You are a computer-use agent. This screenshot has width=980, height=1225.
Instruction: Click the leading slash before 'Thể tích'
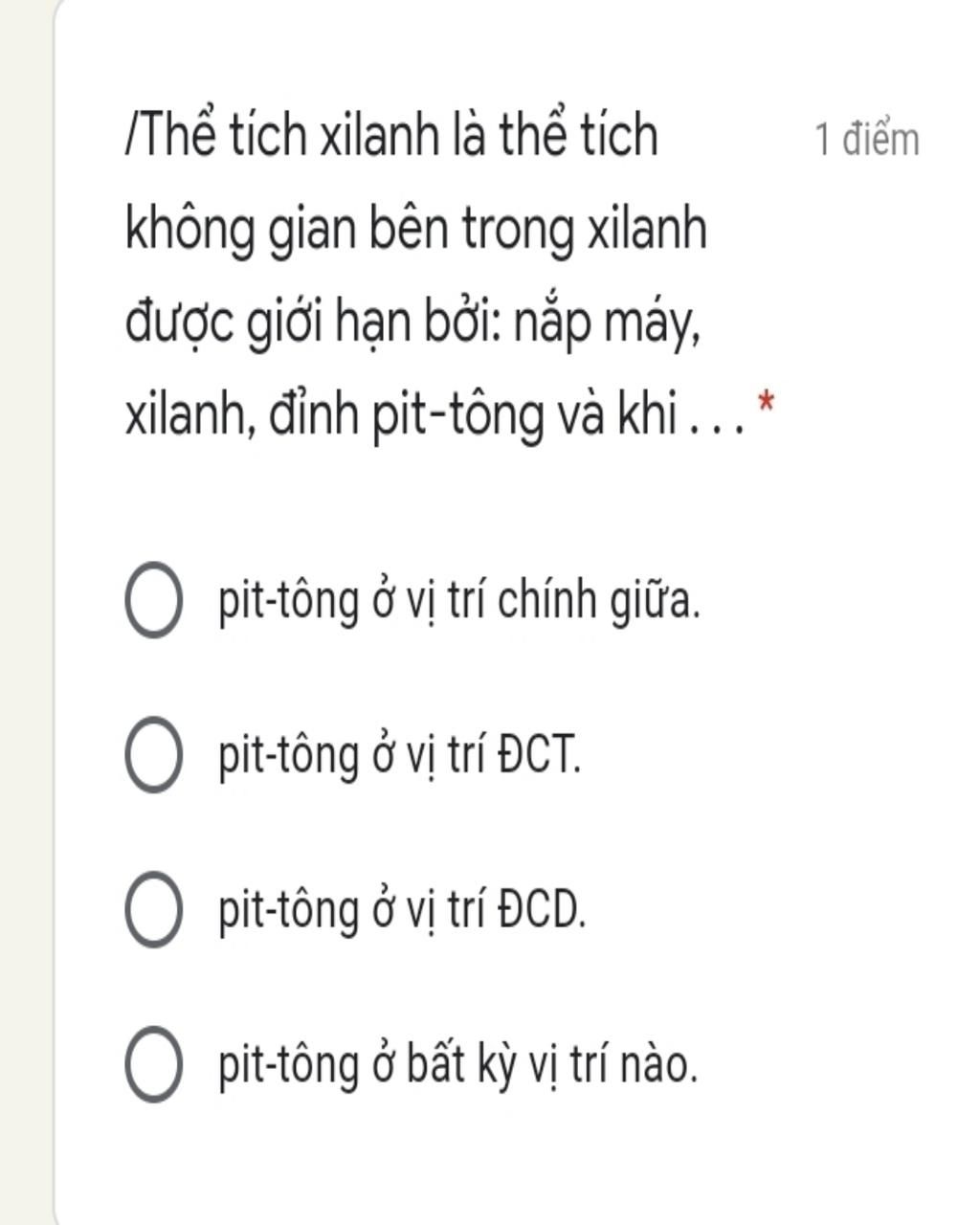[129, 136]
